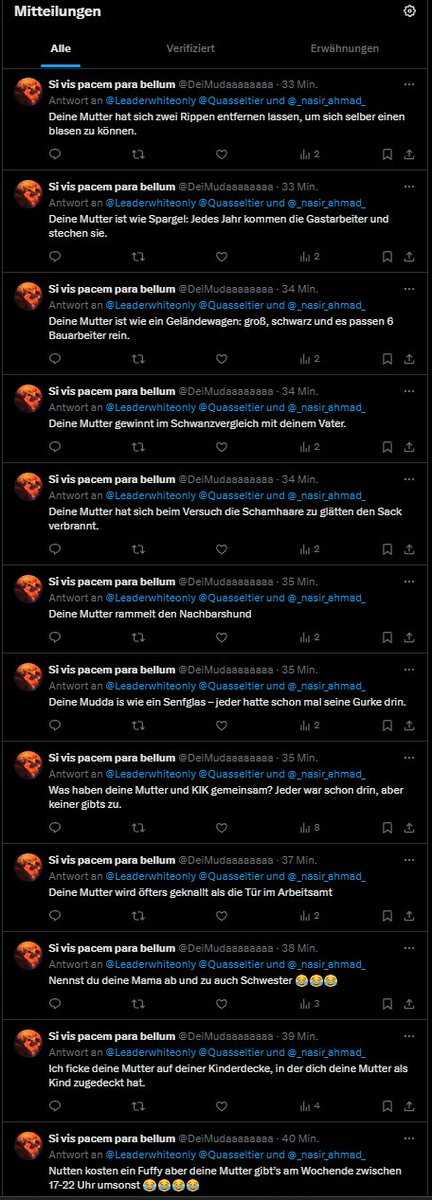Screen dimensions: 432x1200
Task: Select the Alle tab
Action: [x=61, y=48]
